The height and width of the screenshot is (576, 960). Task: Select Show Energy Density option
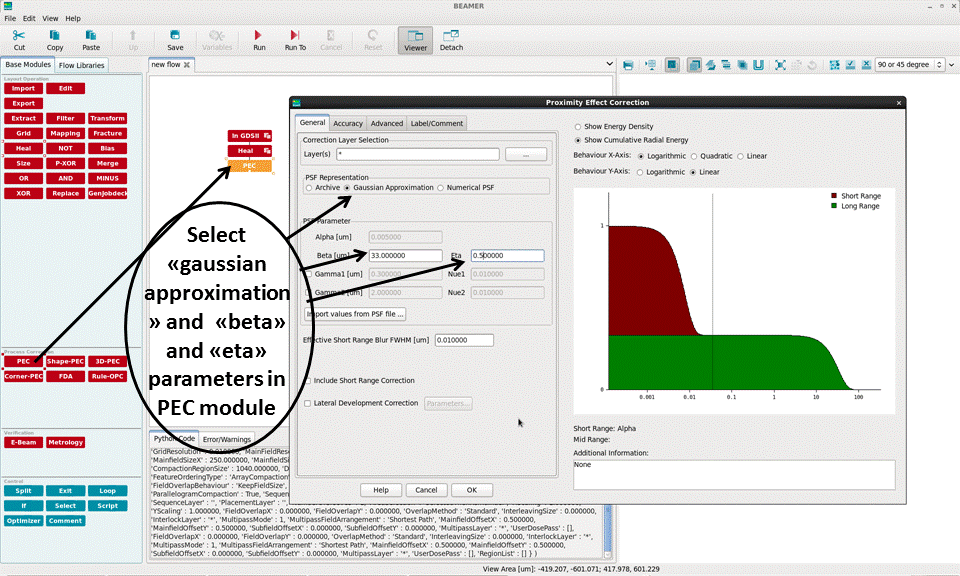point(578,127)
